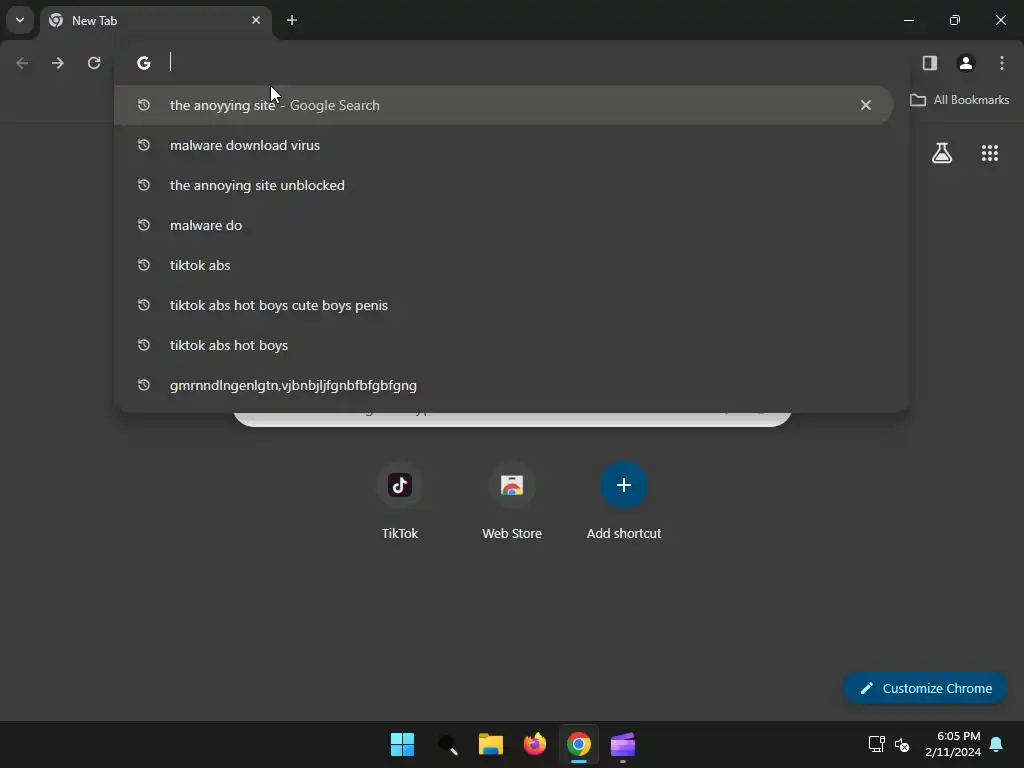The image size is (1024, 768).
Task: Click history icon beside 'malware download virus'
Action: pyautogui.click(x=144, y=145)
